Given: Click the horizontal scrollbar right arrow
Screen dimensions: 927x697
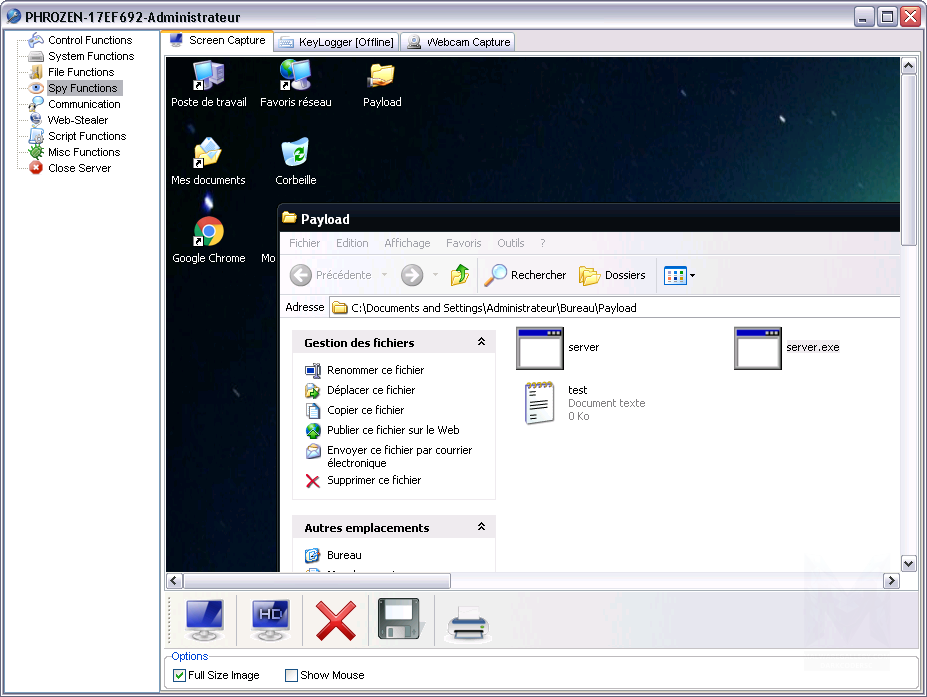Looking at the screenshot, I should tap(891, 581).
